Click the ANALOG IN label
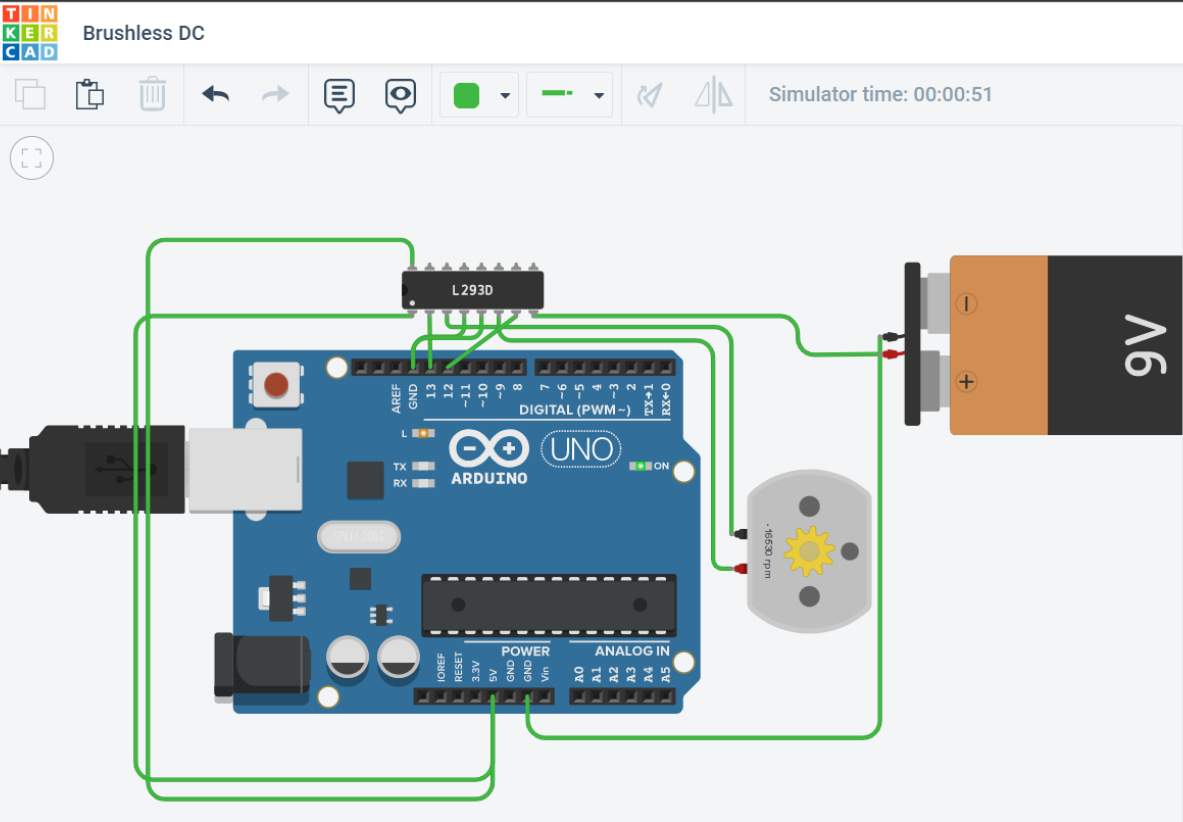The width and height of the screenshot is (1183, 822). coord(631,651)
